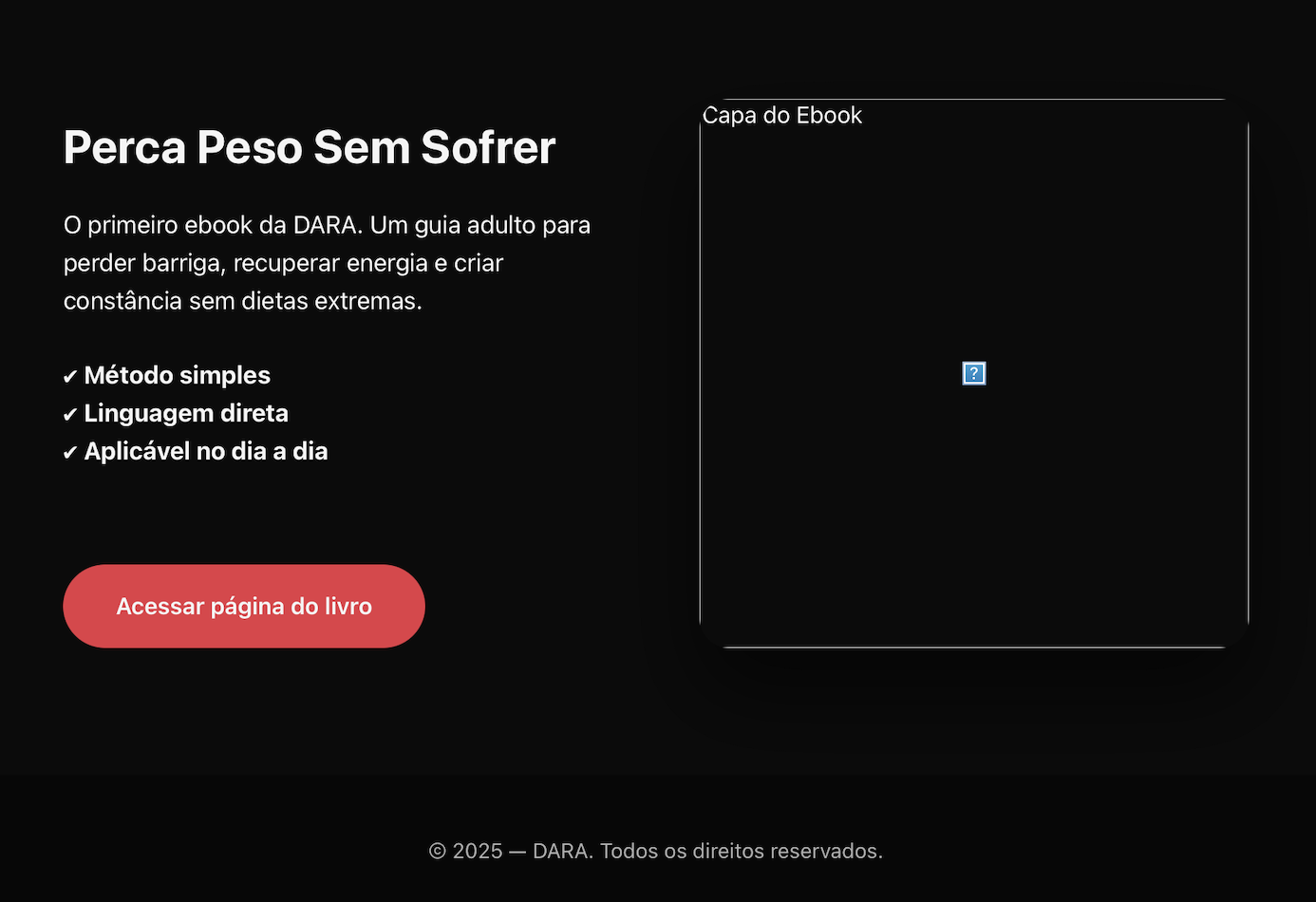This screenshot has height=902, width=1316.
Task: Click the Aplicável no dia a dia text
Action: [206, 451]
